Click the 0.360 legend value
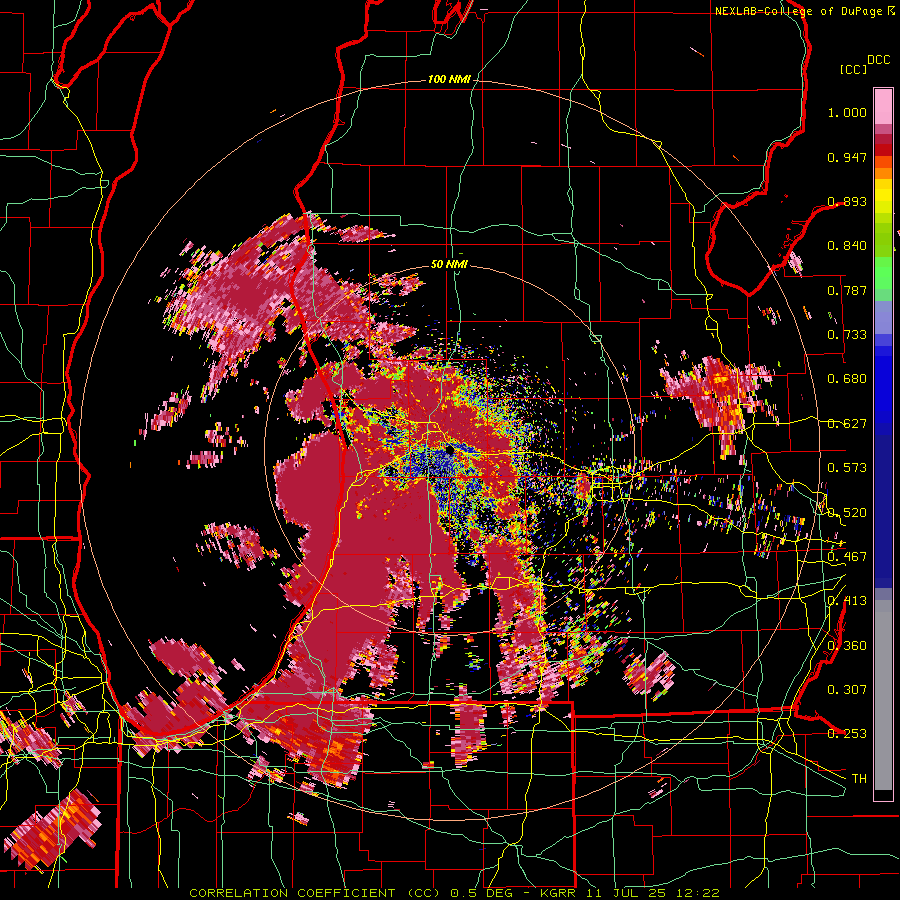Image resolution: width=900 pixels, height=900 pixels. 847,646
